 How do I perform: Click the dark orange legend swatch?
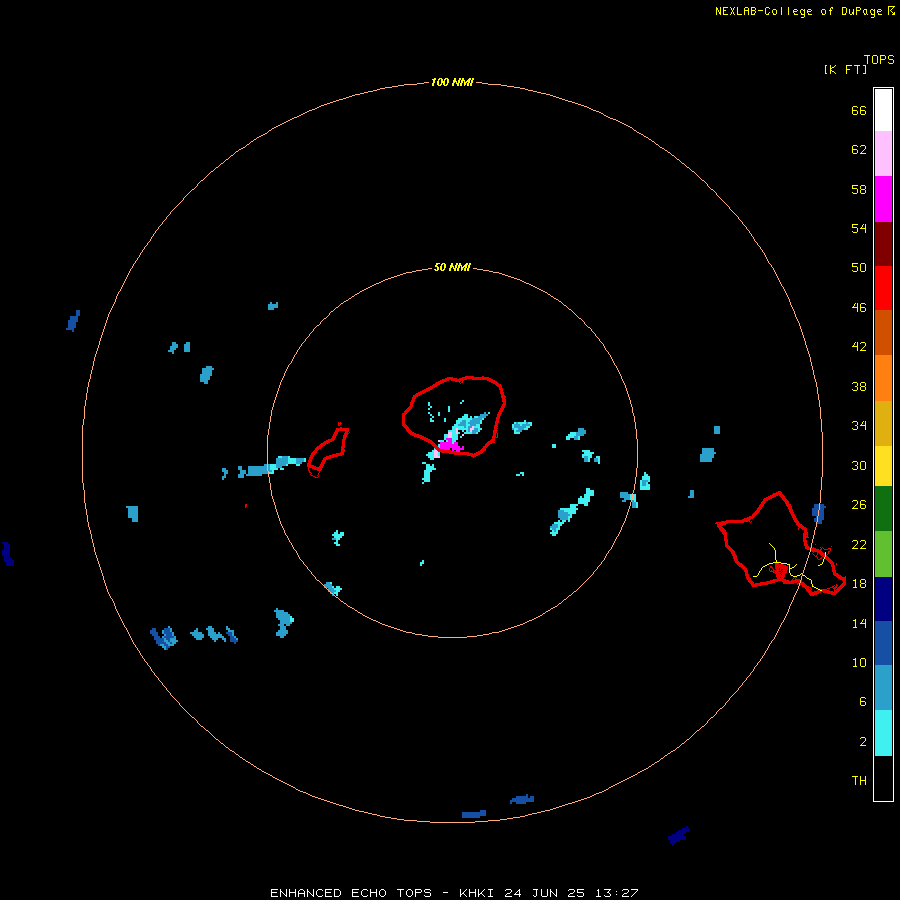[x=883, y=332]
